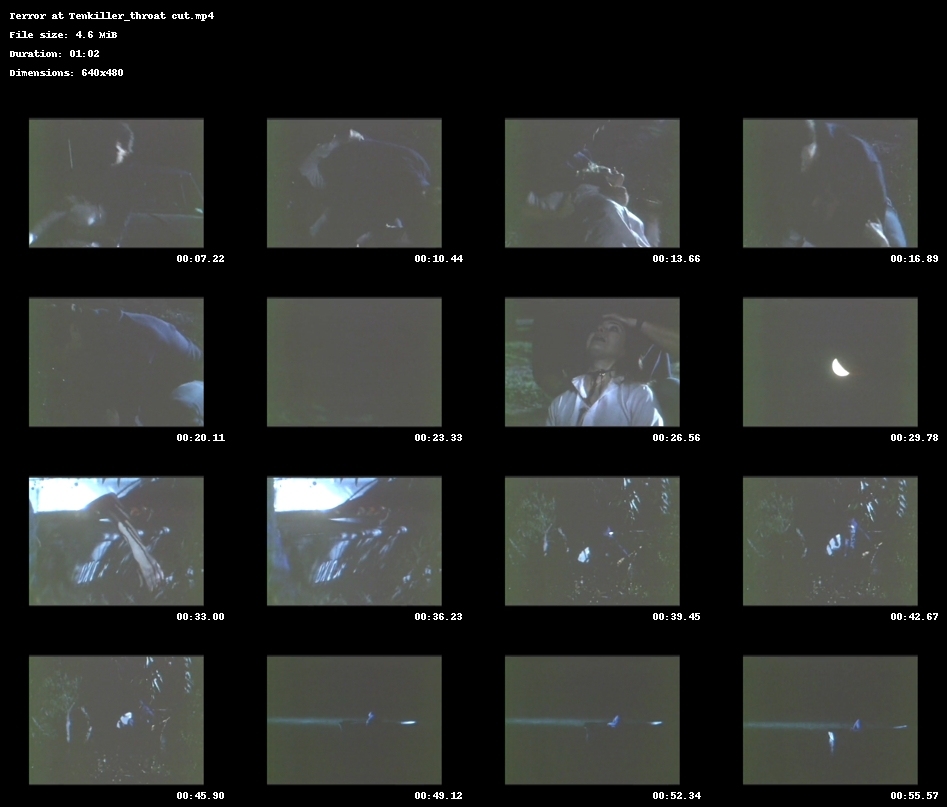947x807 pixels.
Task: Click the timestamp label 00:49.12
Action: (438, 796)
